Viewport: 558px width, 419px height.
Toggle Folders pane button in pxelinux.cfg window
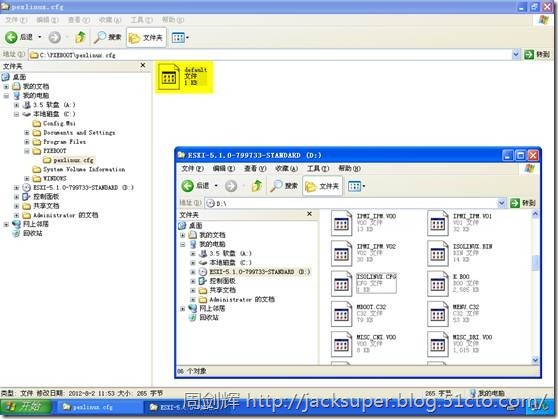click(x=146, y=37)
